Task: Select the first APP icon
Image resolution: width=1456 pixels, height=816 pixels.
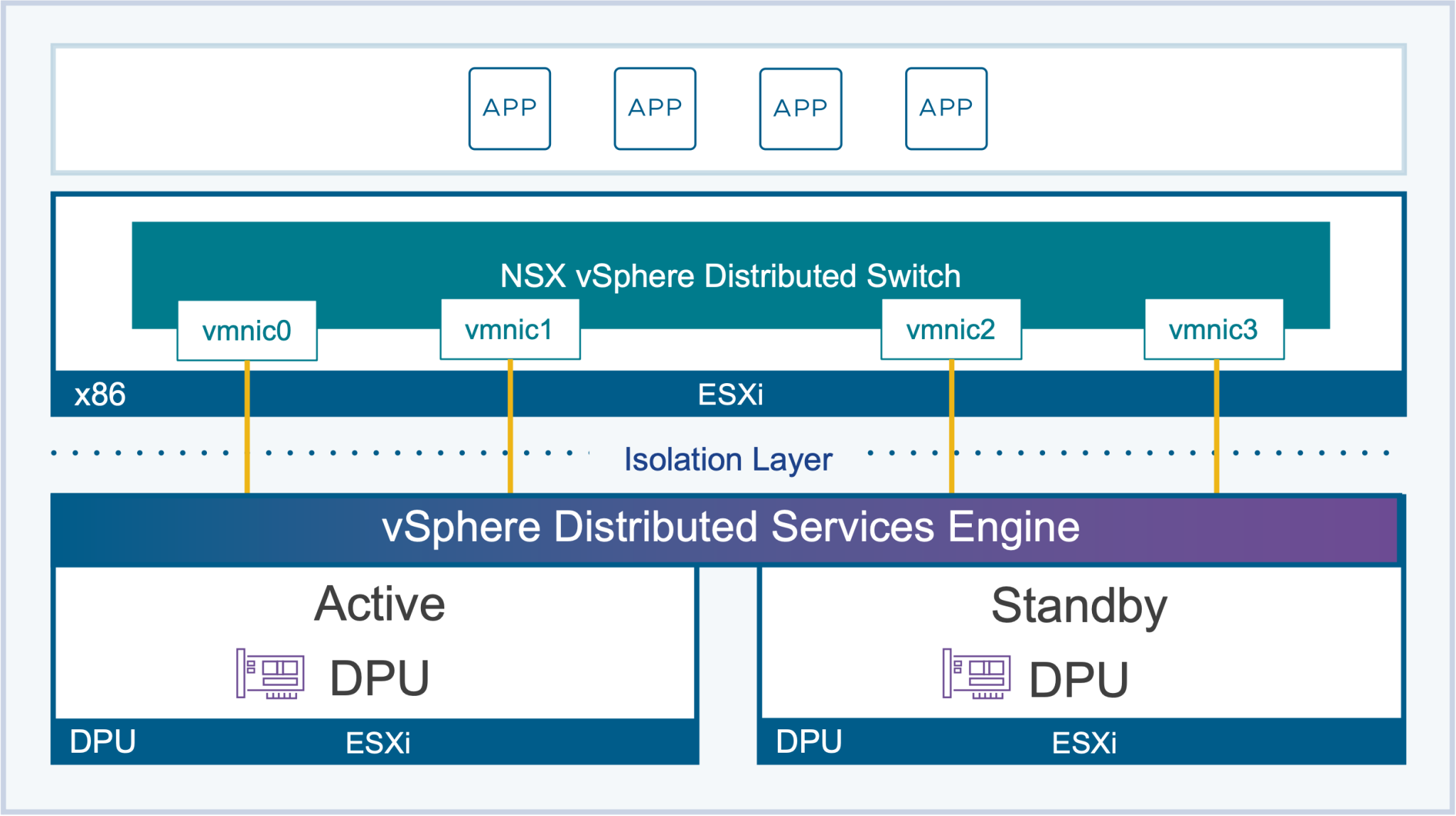Action: [x=509, y=107]
